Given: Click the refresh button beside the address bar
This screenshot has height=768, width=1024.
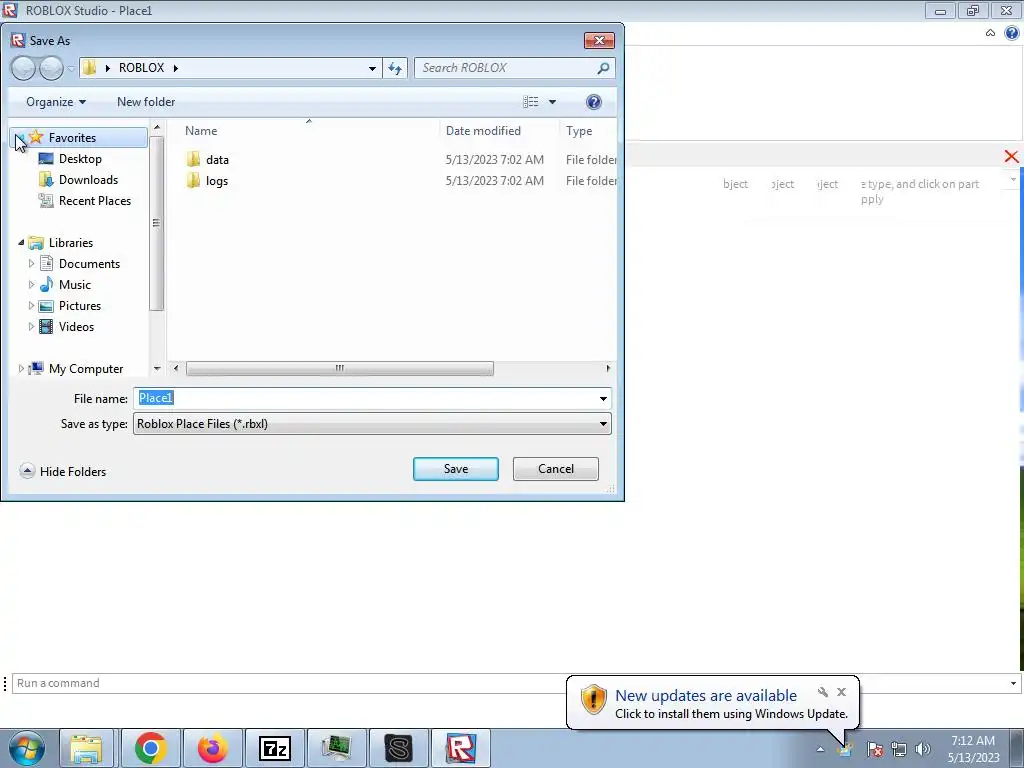Looking at the screenshot, I should point(395,68).
